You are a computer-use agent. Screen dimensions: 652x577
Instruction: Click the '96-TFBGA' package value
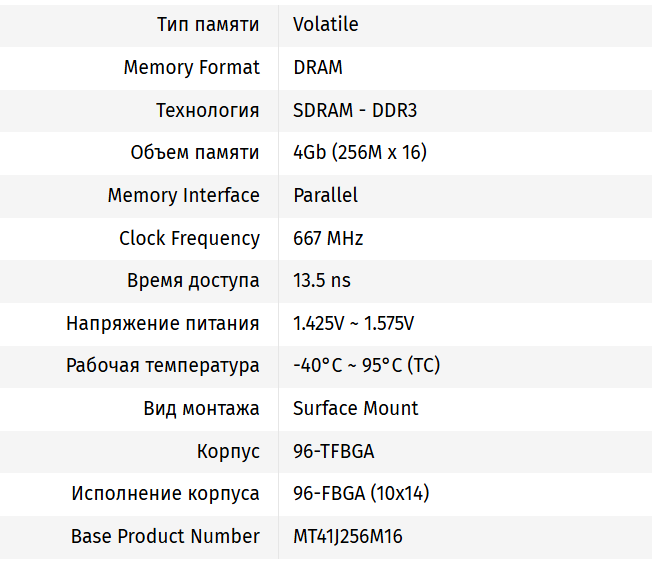point(334,451)
